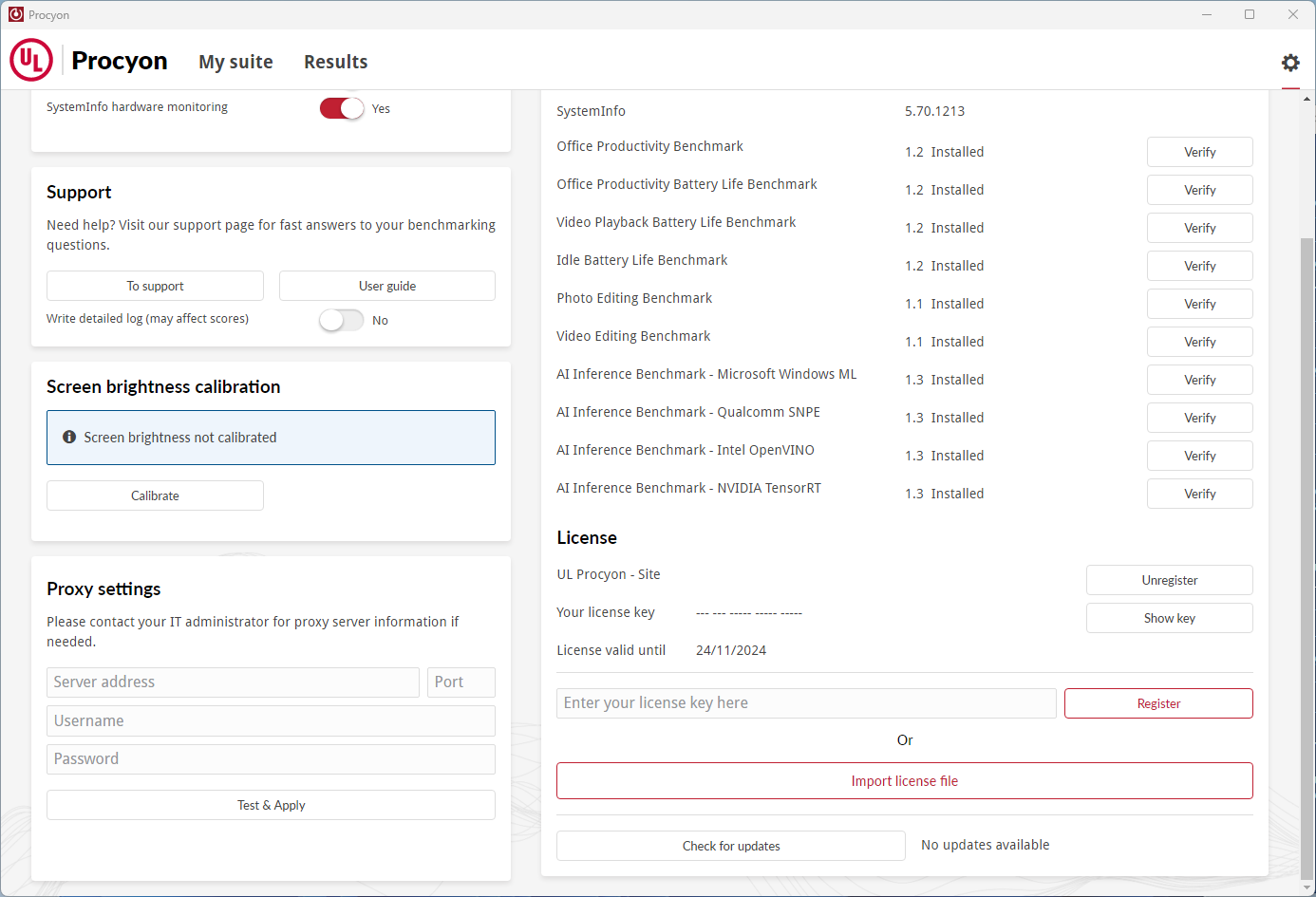This screenshot has width=1316, height=897.
Task: Maximize the Procyon window
Action: tap(1250, 14)
